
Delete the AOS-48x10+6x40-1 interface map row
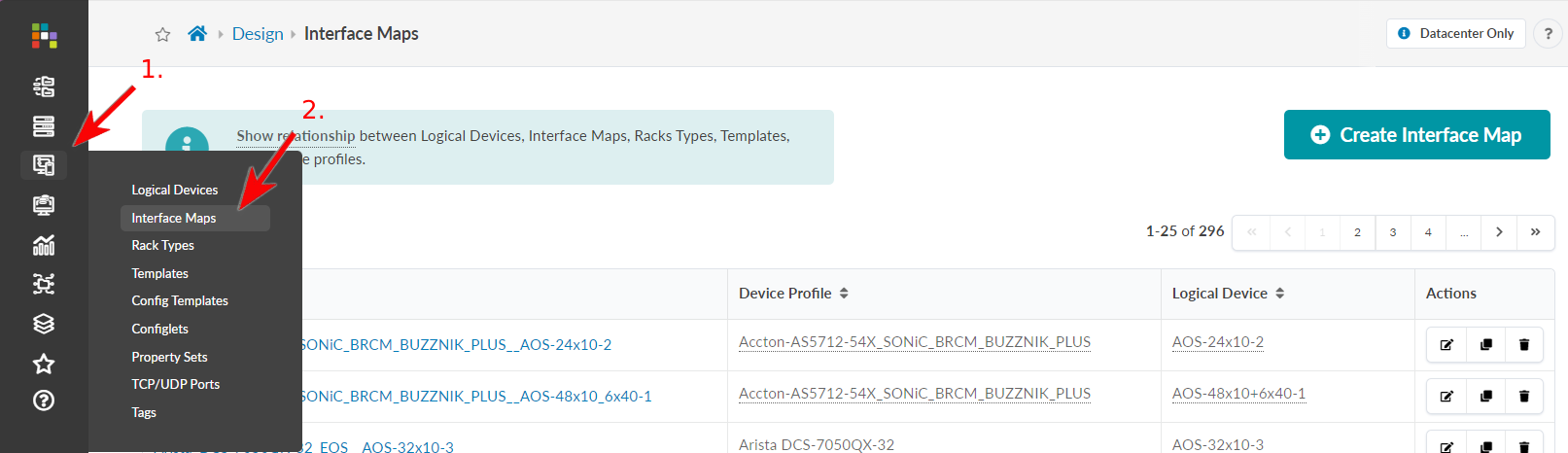1524,397
